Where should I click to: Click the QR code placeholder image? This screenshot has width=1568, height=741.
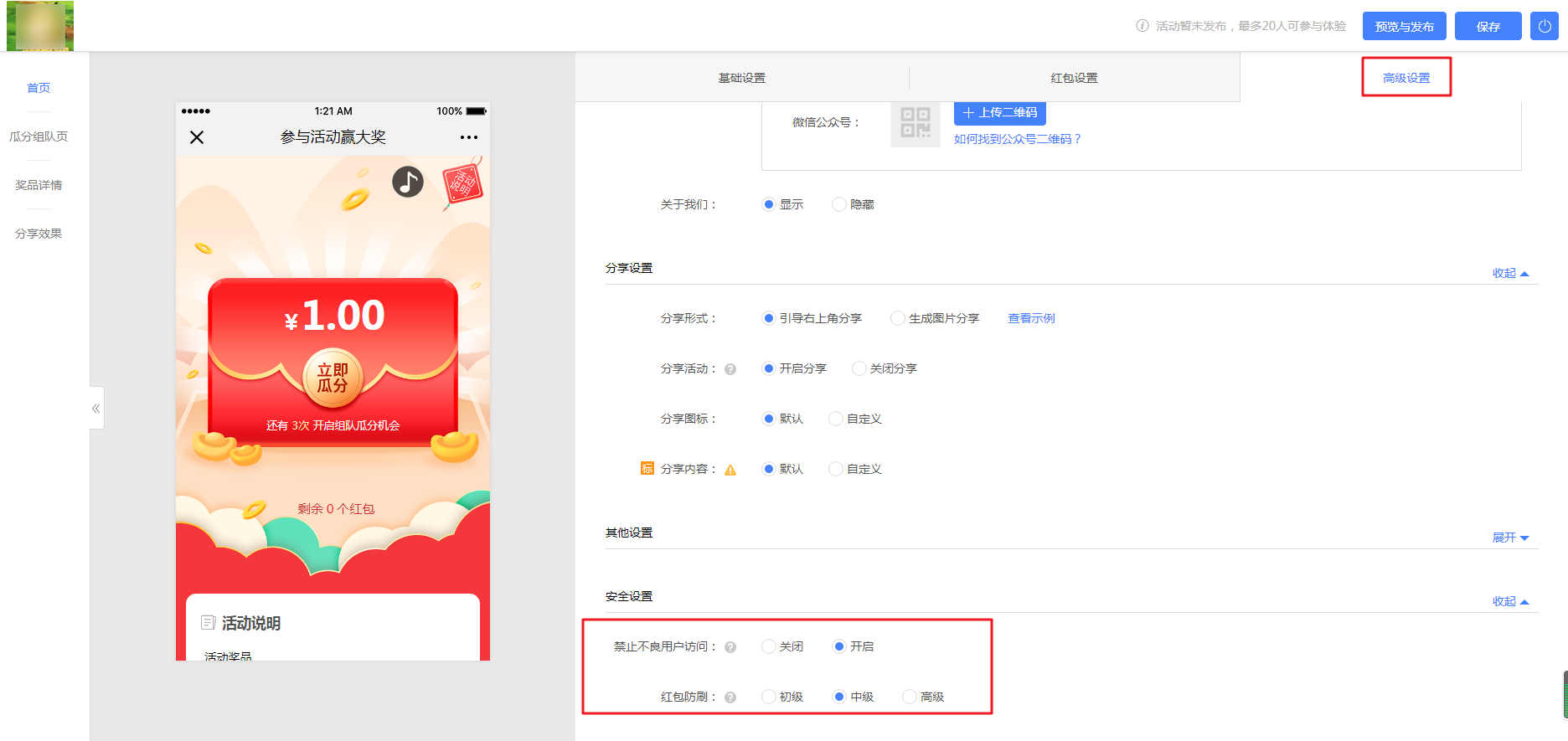(916, 122)
